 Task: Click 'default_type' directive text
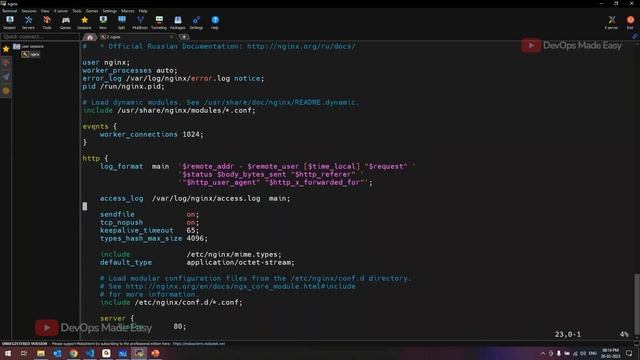126,262
